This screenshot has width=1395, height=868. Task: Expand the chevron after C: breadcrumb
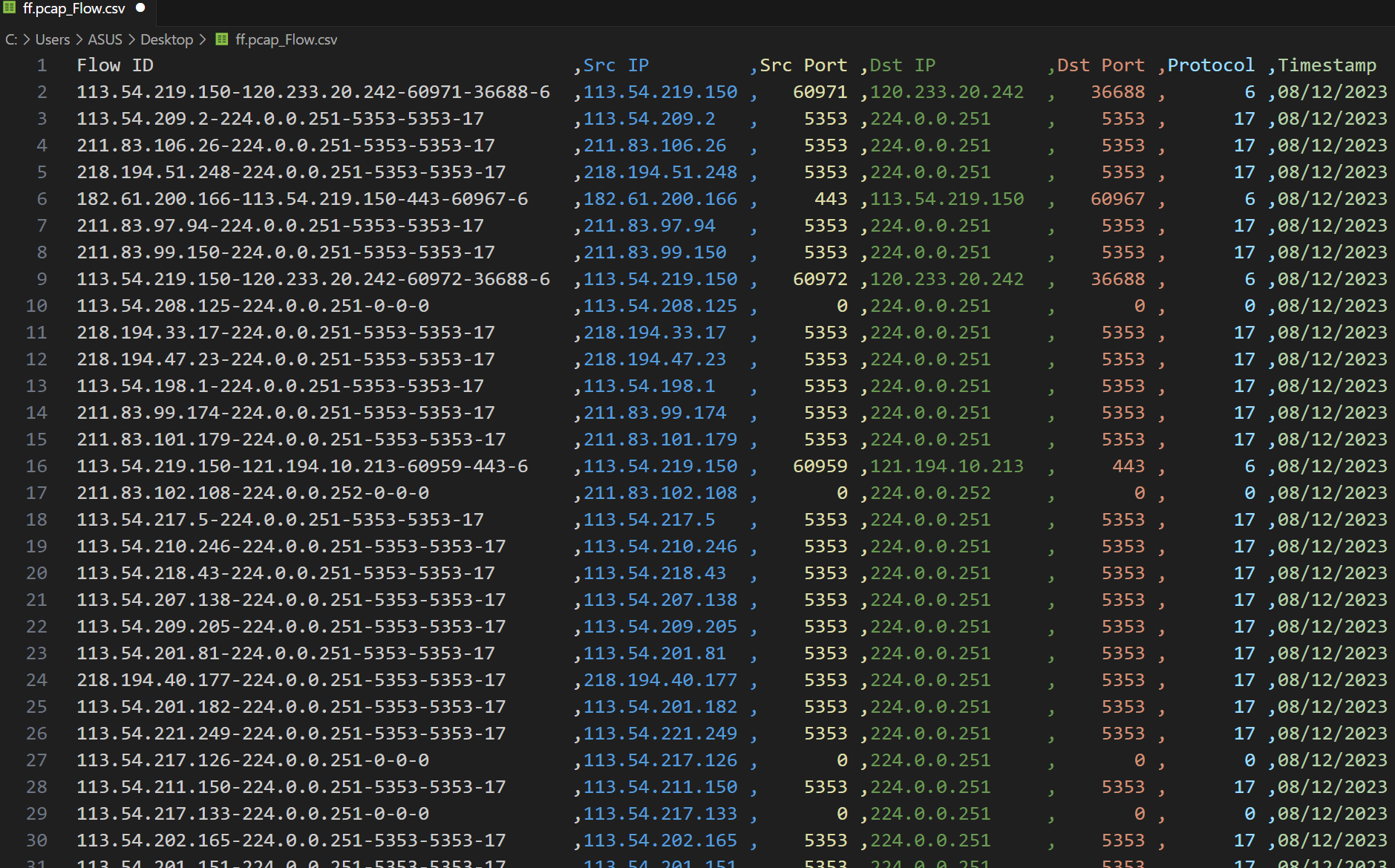25,39
